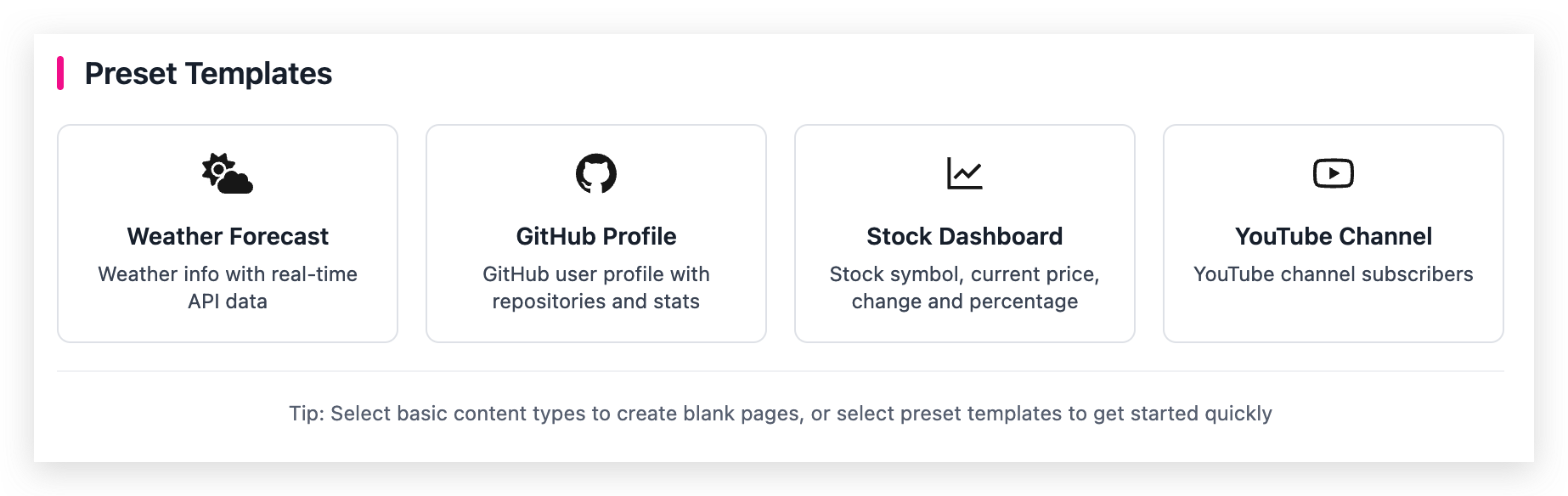Viewport: 1568px width, 496px height.
Task: Click the GitHub octocat logo icon
Action: tap(595, 173)
